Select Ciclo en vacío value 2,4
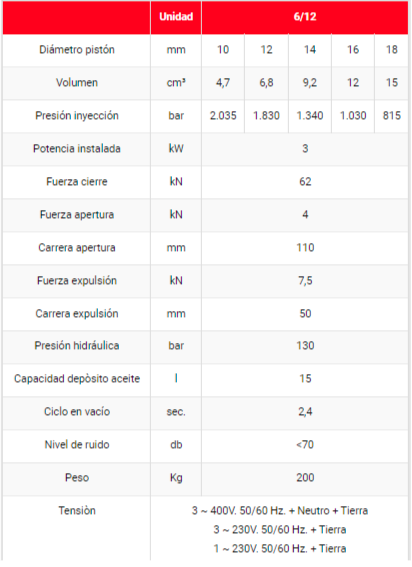Viewport: 412px width, 567px height. (305, 412)
